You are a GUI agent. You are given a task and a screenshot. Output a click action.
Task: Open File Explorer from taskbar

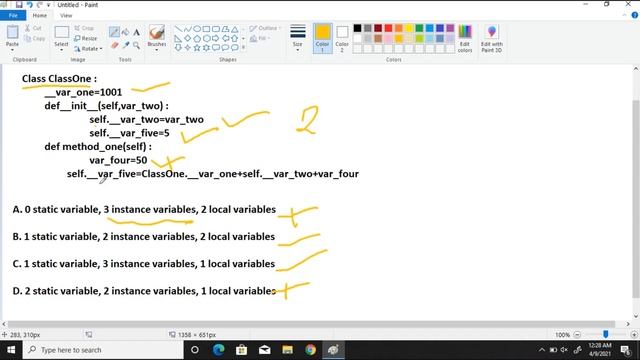[x=287, y=350]
